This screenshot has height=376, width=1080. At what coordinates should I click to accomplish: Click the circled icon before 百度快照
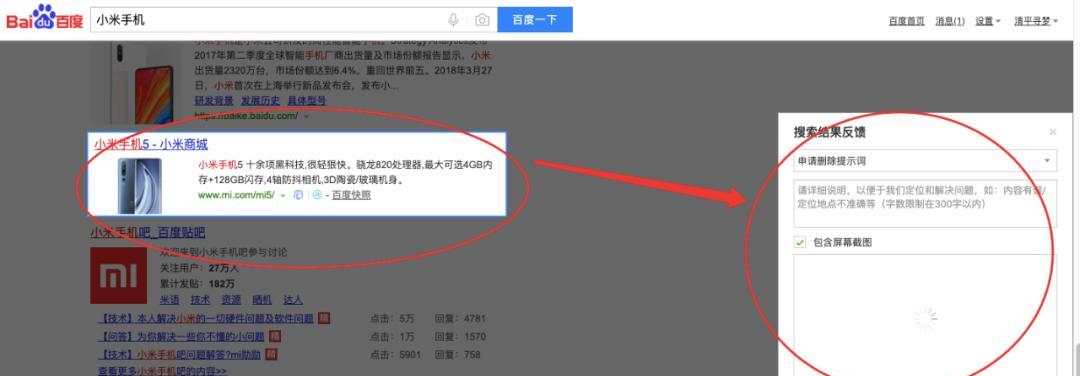click(x=317, y=195)
